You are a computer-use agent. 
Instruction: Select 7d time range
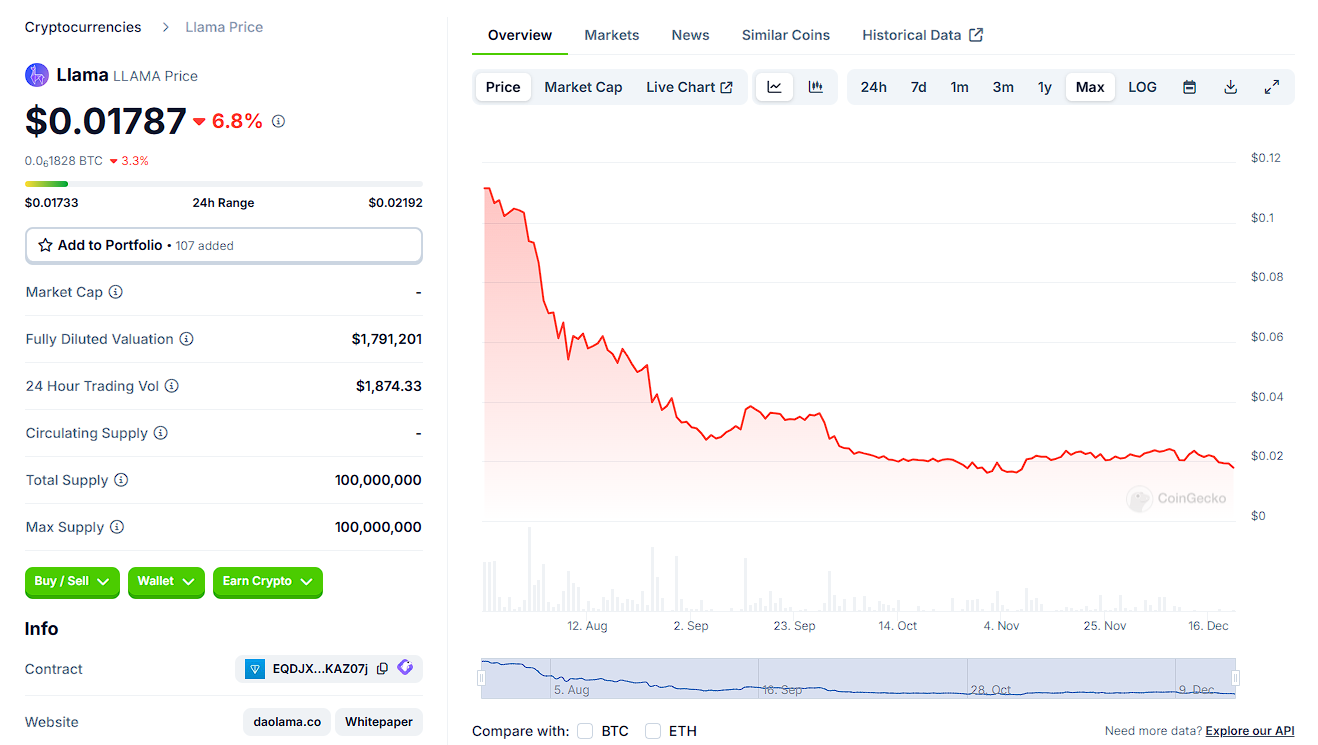(x=918, y=87)
